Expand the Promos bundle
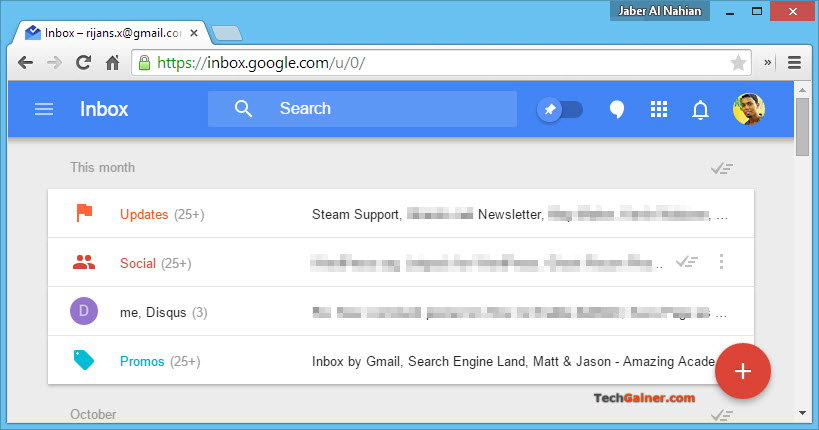Image resolution: width=819 pixels, height=430 pixels. 401,360
